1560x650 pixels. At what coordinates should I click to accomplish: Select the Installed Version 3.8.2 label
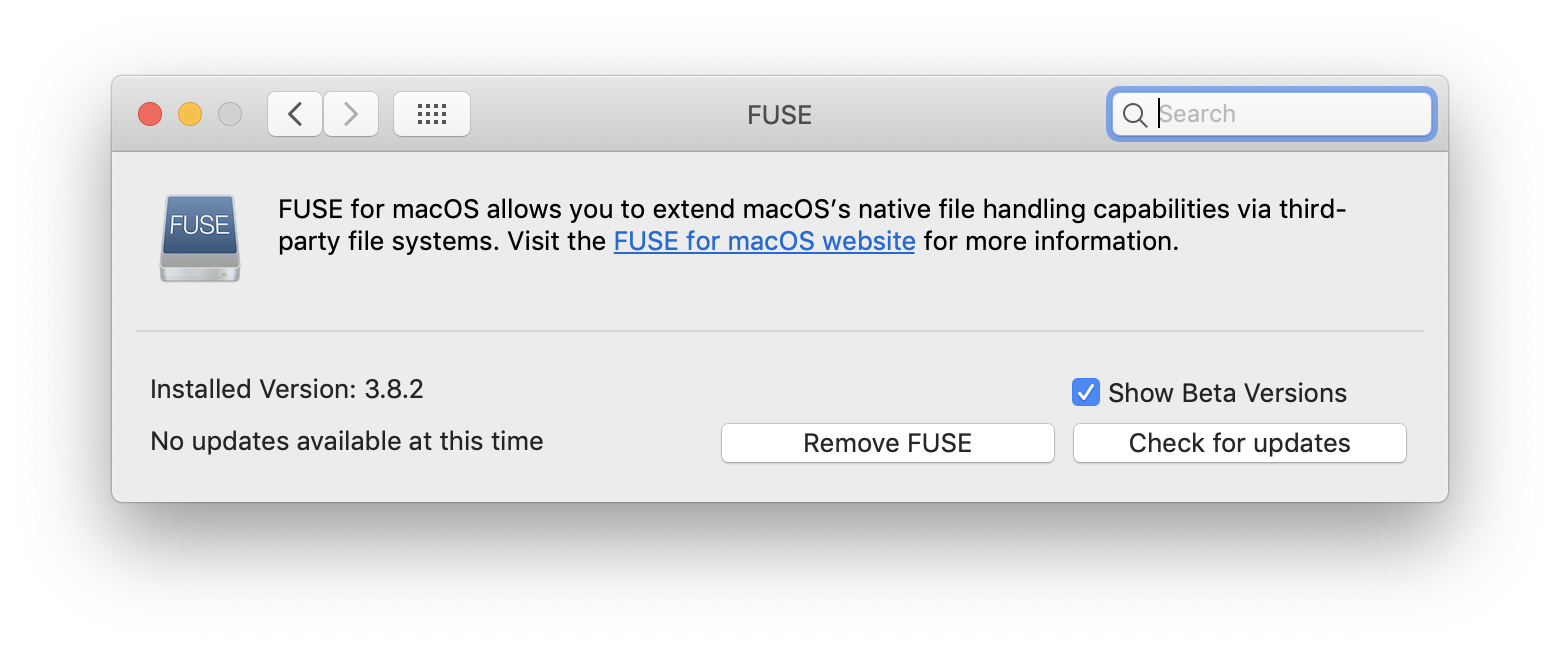(287, 389)
